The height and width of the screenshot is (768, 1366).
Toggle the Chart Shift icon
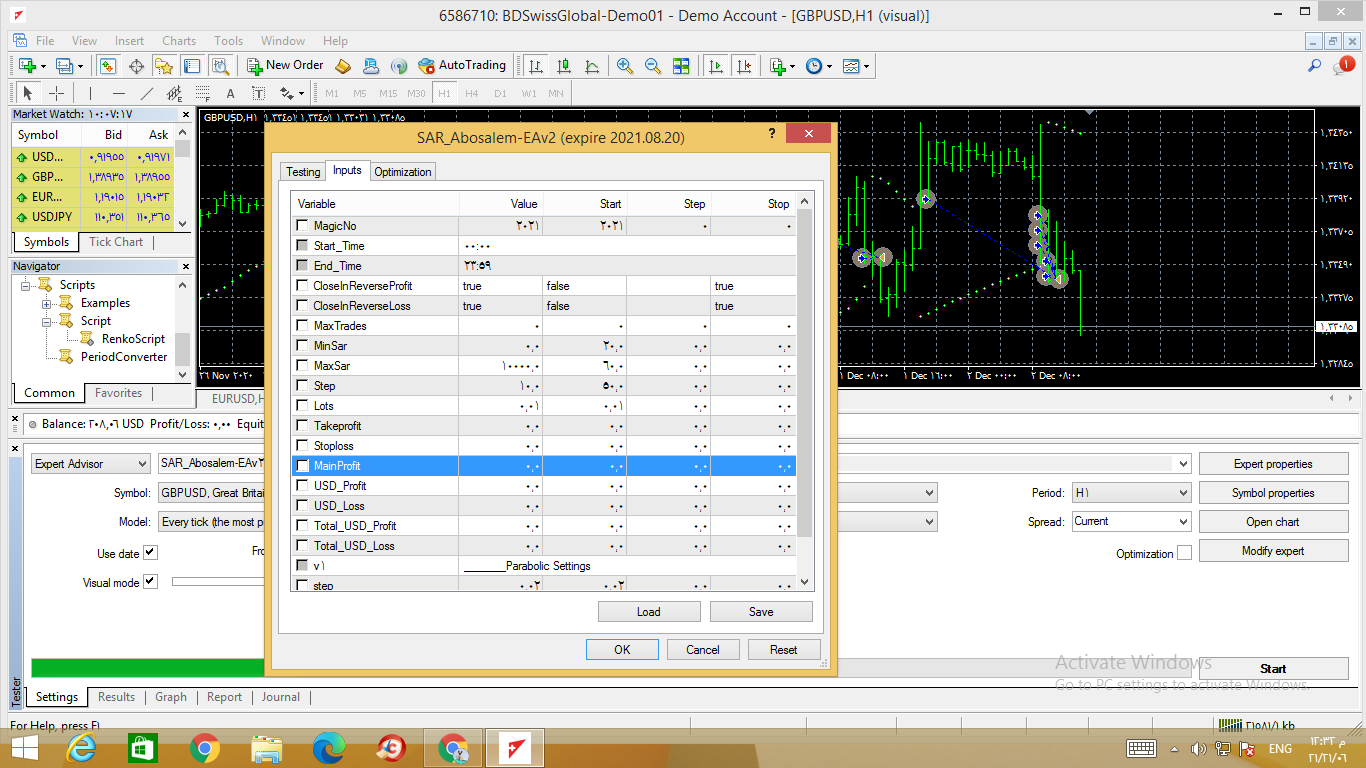(x=743, y=66)
